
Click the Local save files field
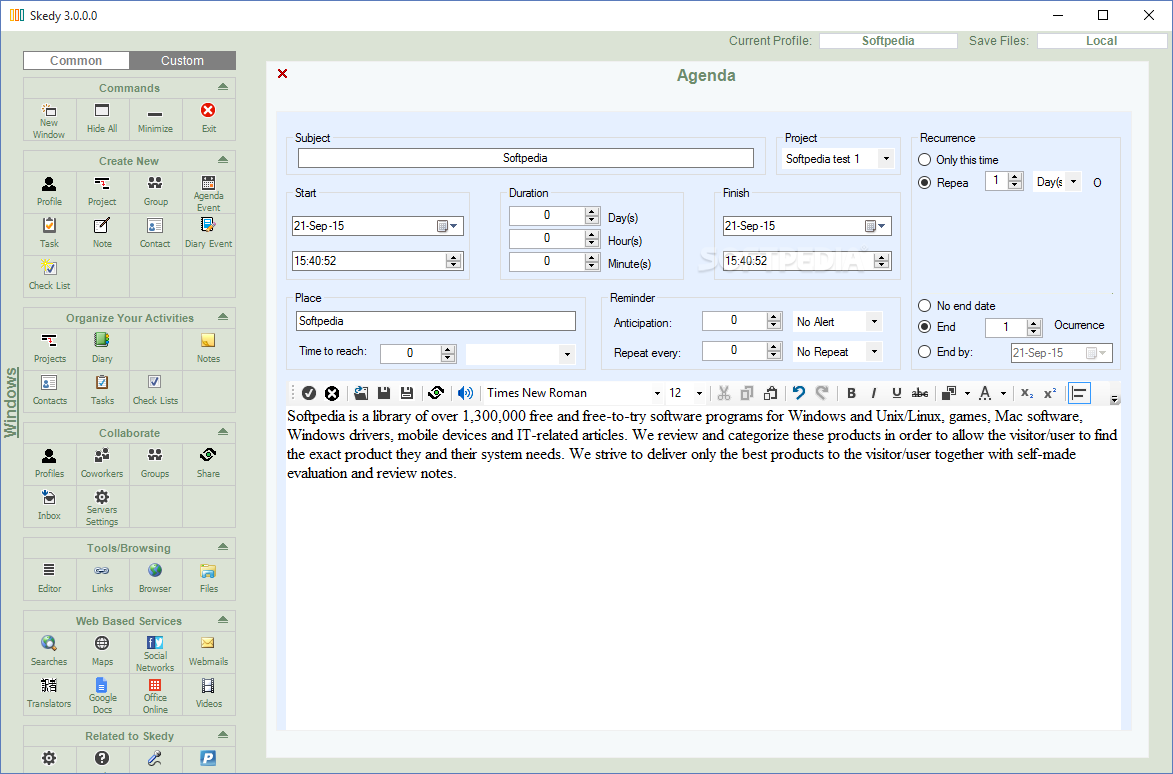click(x=1101, y=41)
